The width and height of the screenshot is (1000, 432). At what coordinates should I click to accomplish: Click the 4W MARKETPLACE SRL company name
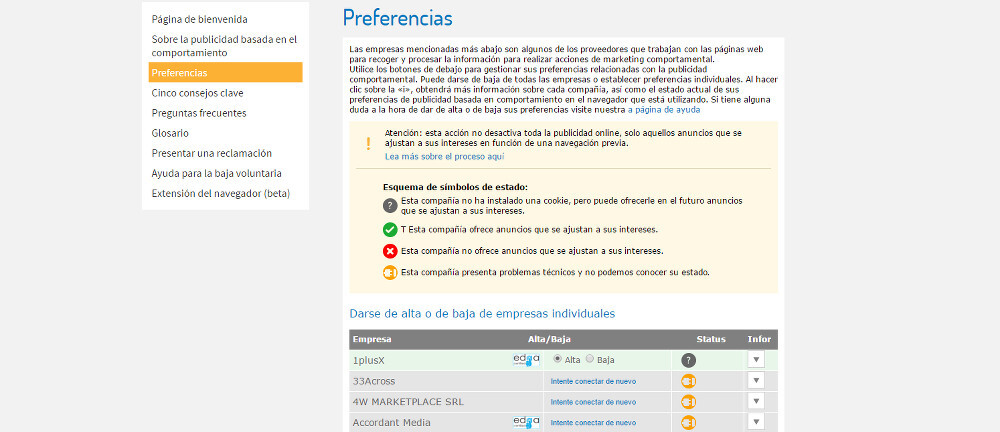(408, 402)
